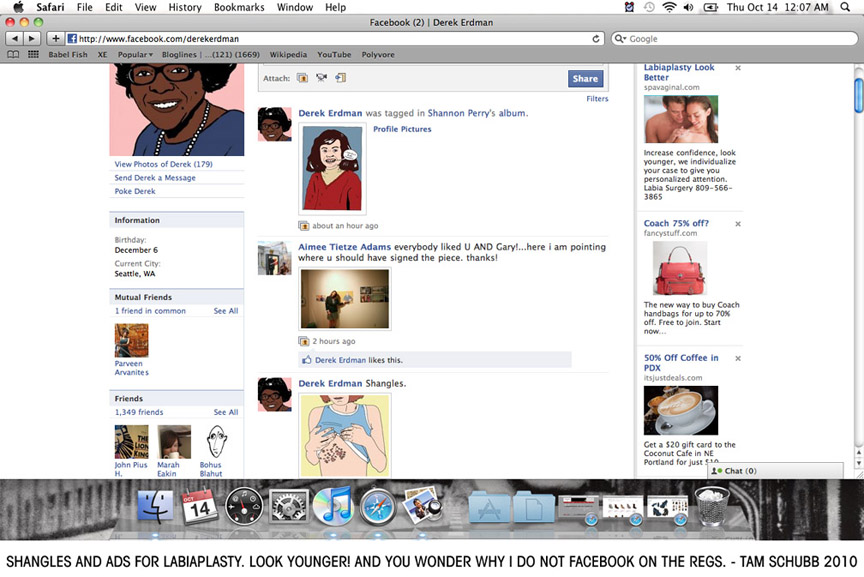This screenshot has width=864, height=577.
Task: Click the Poke Derek link
Action: [x=135, y=191]
